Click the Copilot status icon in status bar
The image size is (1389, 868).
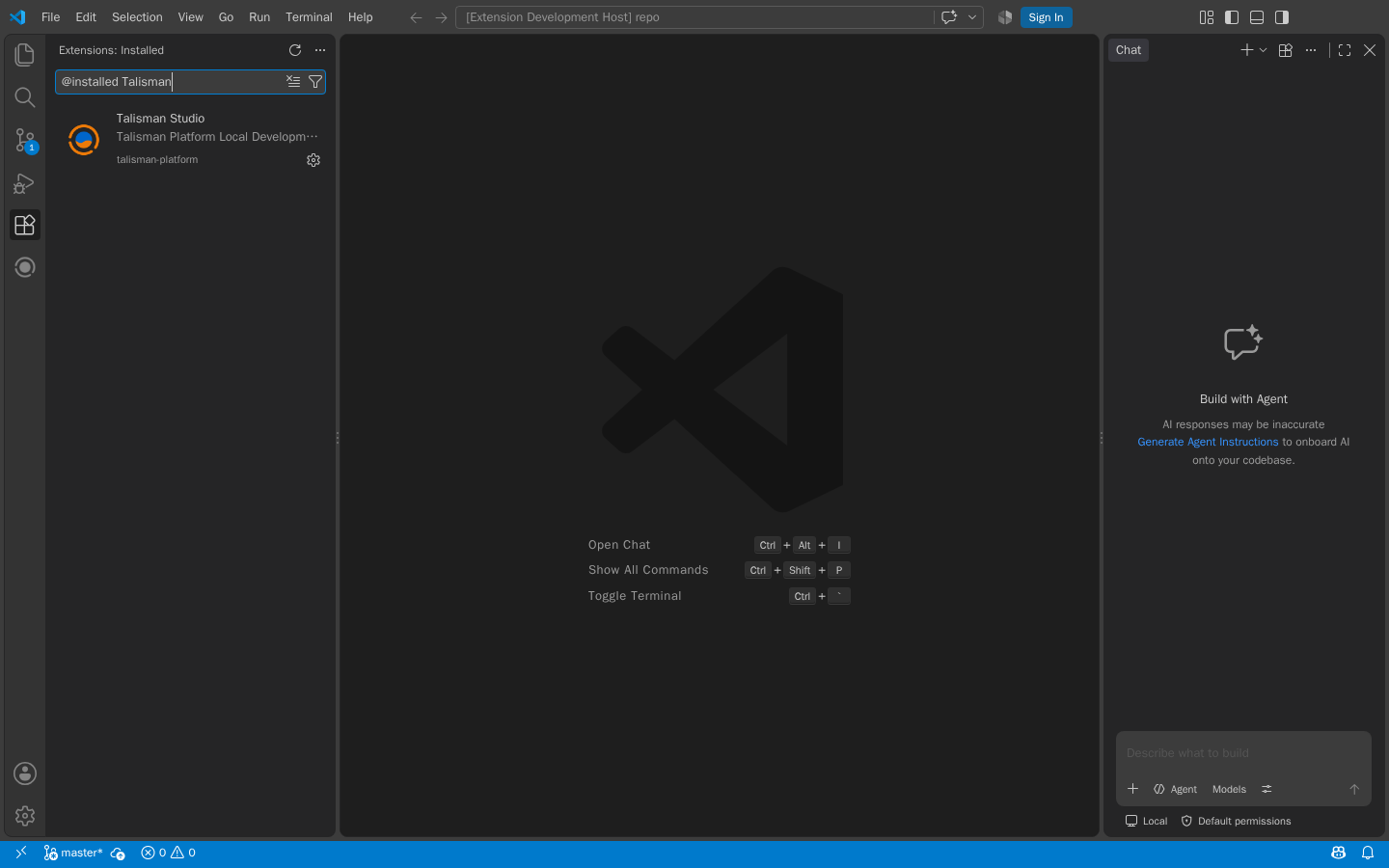pyautogui.click(x=1339, y=853)
